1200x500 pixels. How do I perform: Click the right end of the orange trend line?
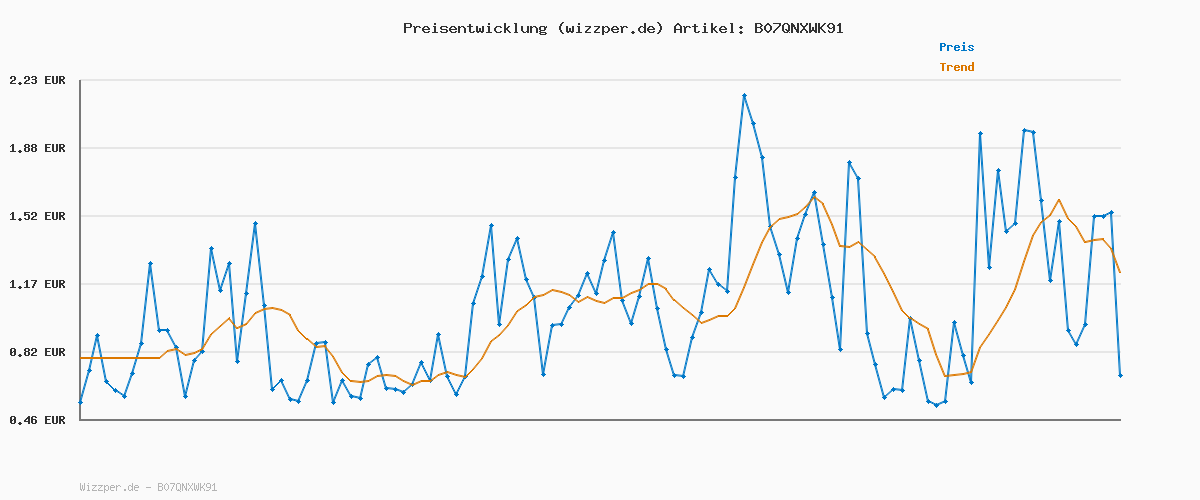1120,272
